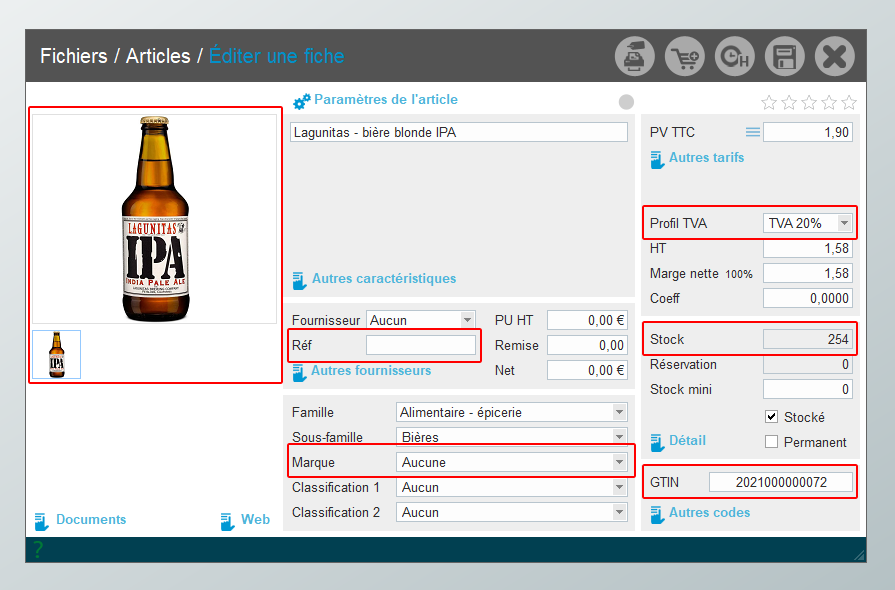
Task: Click the gray status circle indicator
Action: click(x=626, y=102)
